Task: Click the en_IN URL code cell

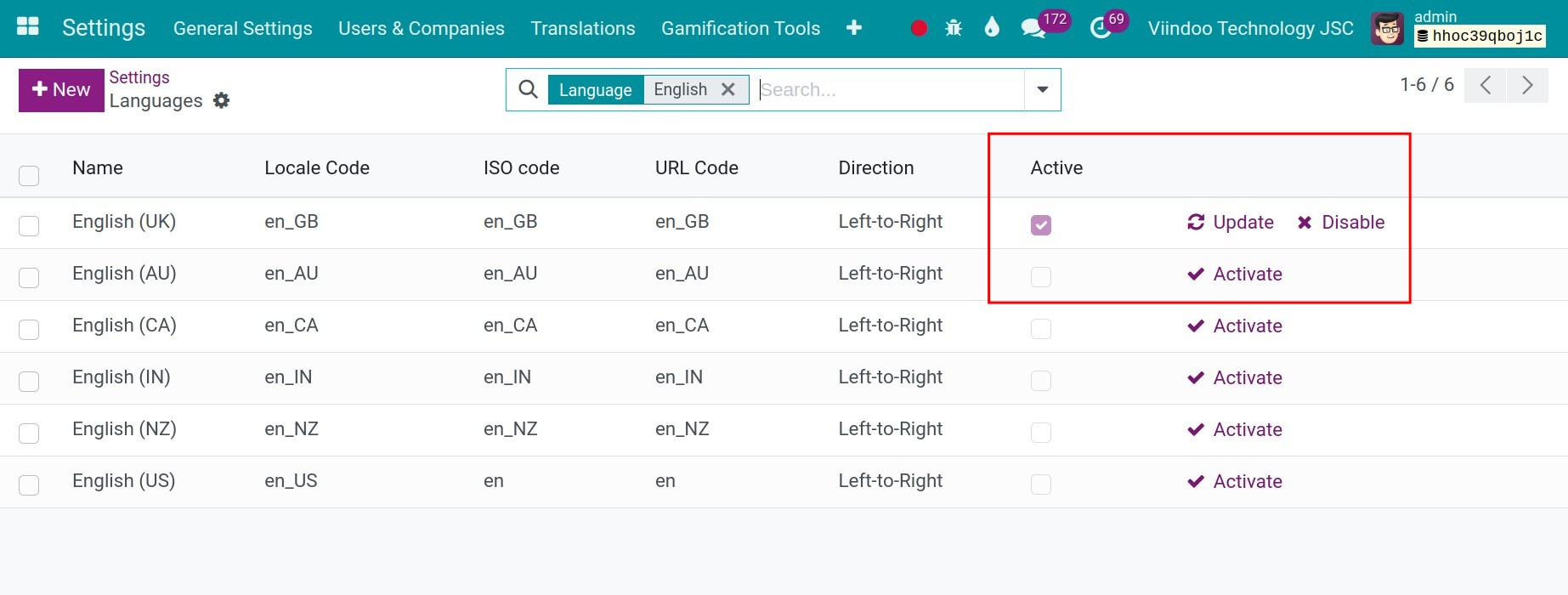Action: (679, 377)
